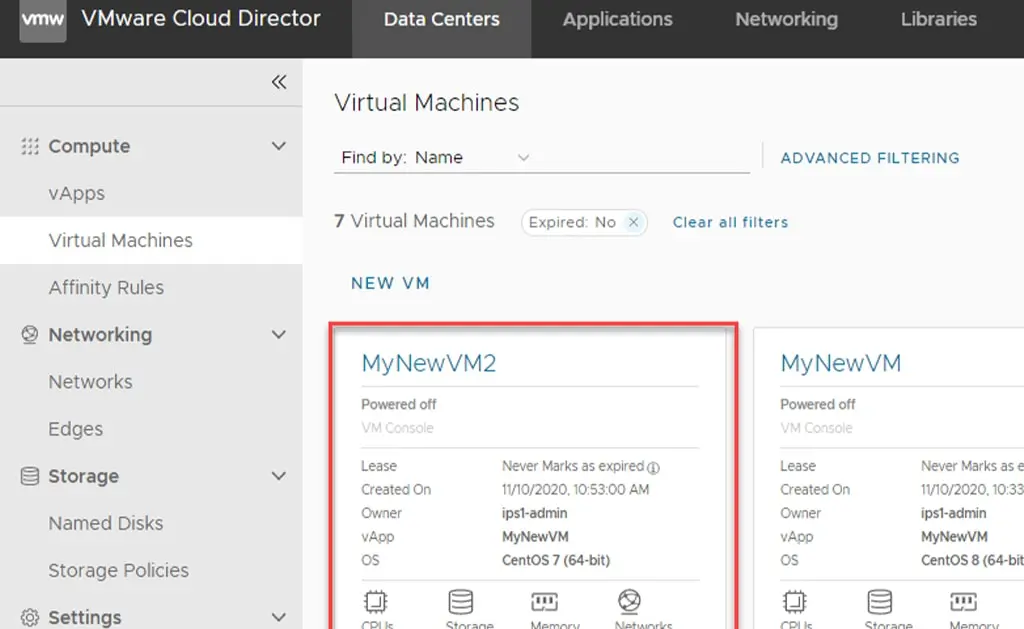This screenshot has width=1024, height=629.
Task: Switch to the Applications tab
Action: pos(617,20)
